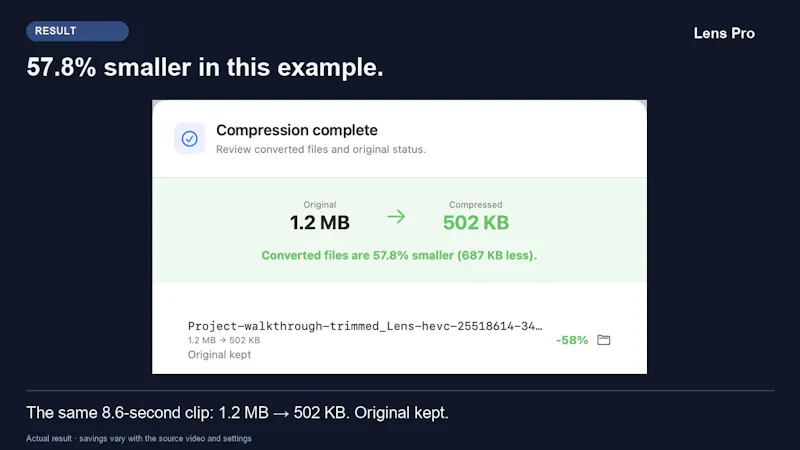Click the green summary banner area
This screenshot has height=450, width=800.
point(399,230)
